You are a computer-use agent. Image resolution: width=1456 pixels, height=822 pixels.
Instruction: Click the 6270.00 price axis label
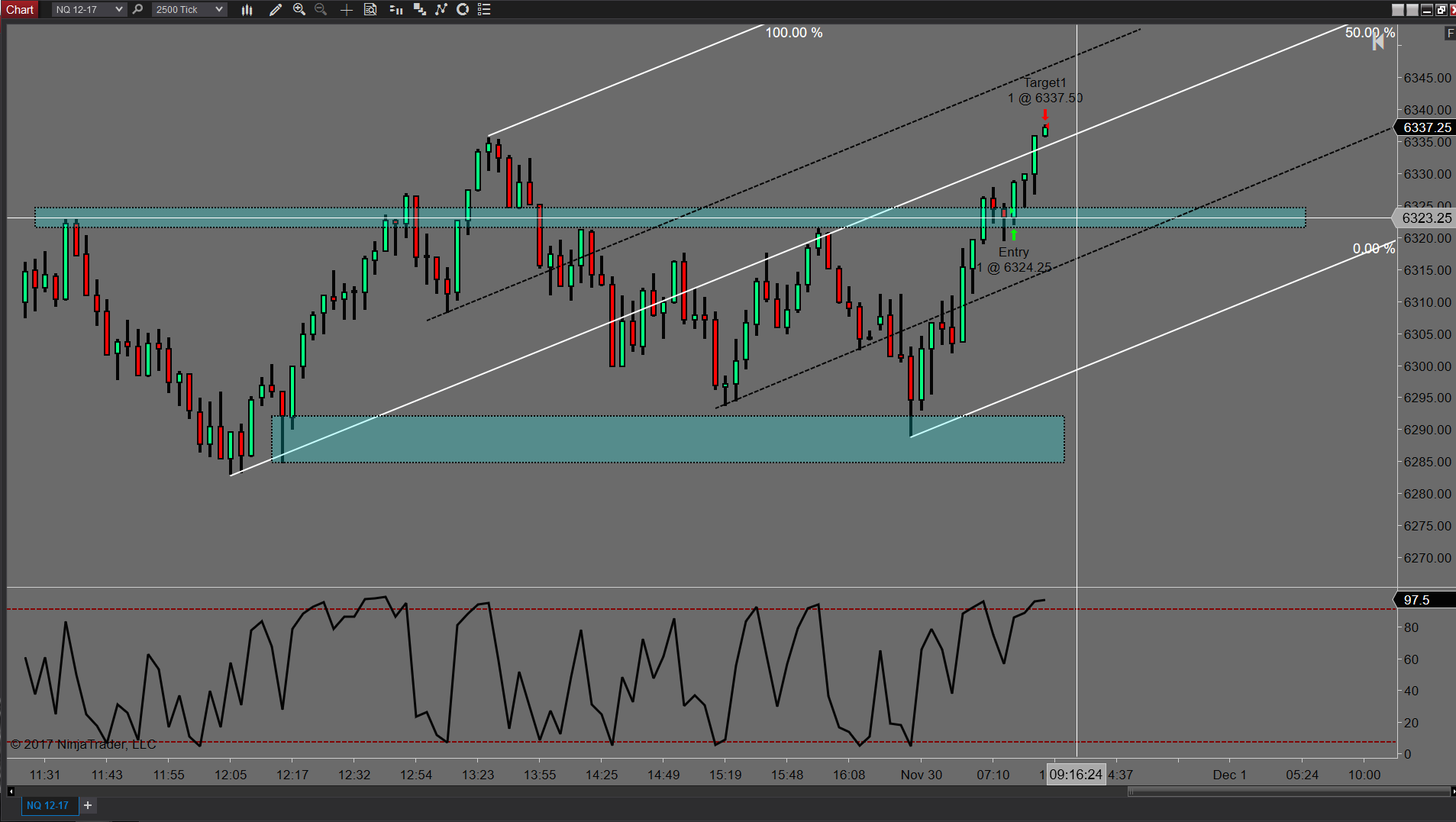1427,558
